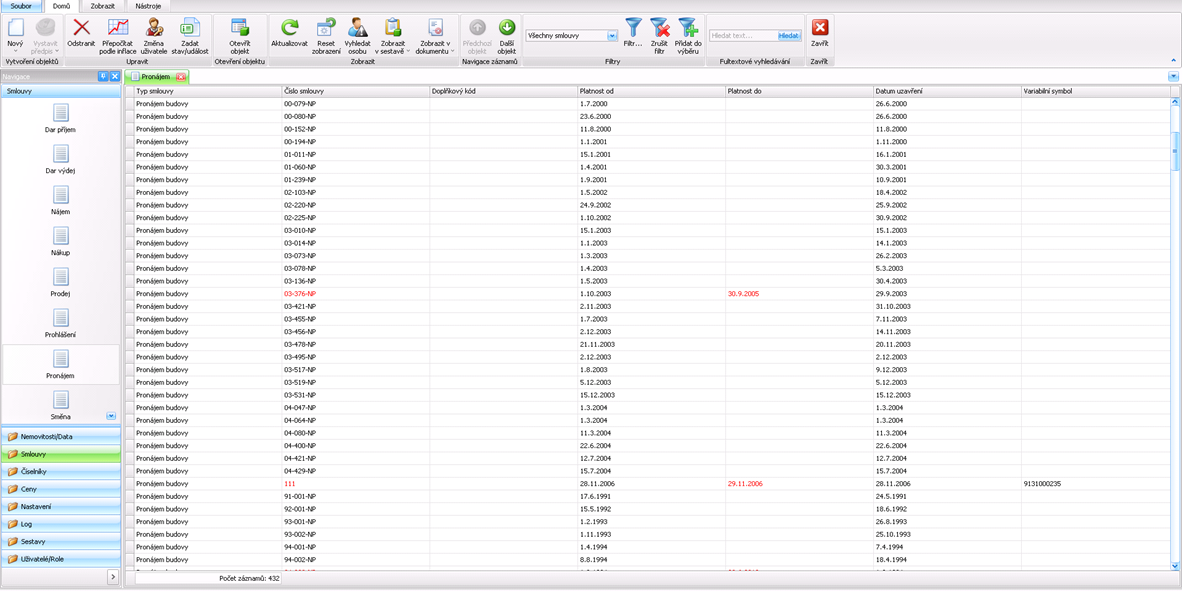
Task: Open the Smlouvy header in navigation
Action: point(60,90)
